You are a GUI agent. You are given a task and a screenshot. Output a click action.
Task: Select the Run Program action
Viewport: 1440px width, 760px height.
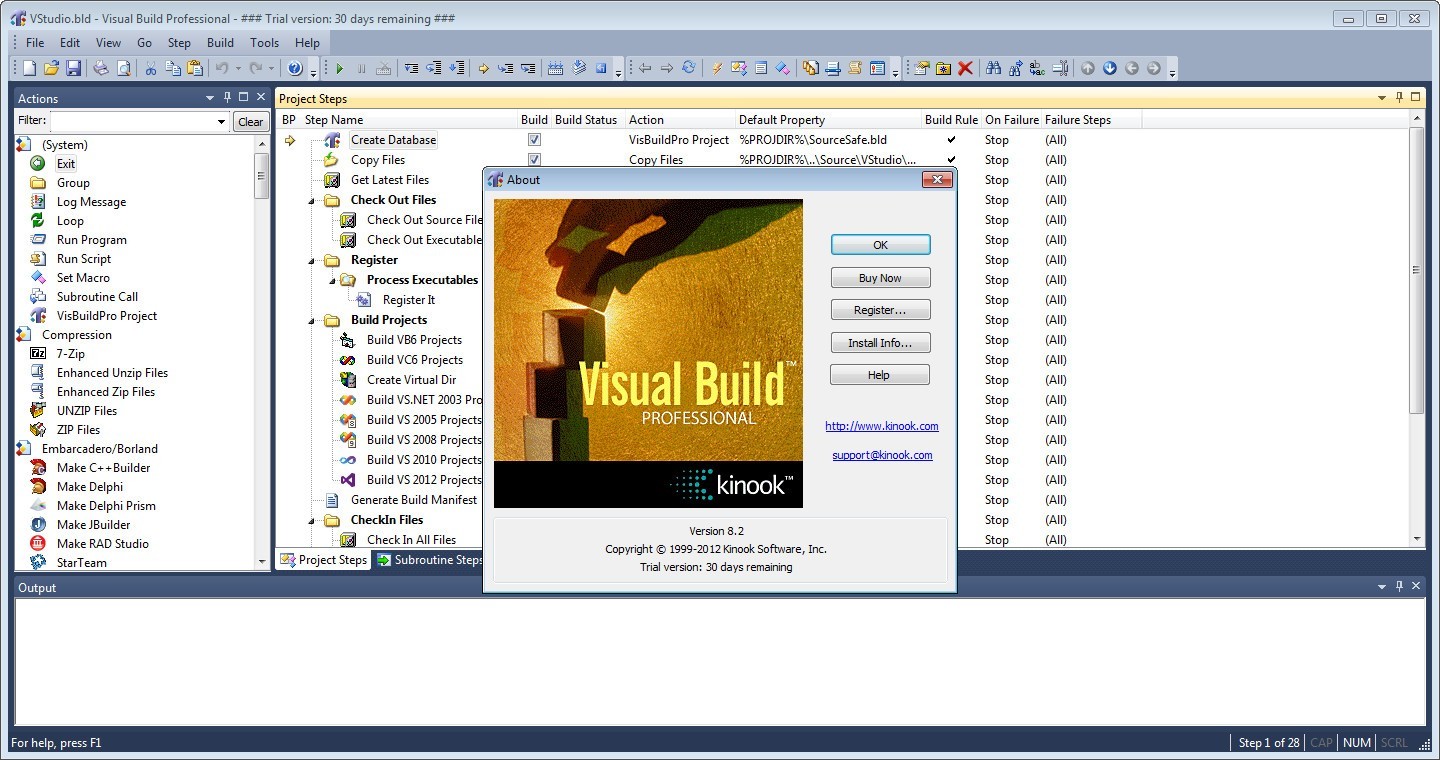coord(90,239)
